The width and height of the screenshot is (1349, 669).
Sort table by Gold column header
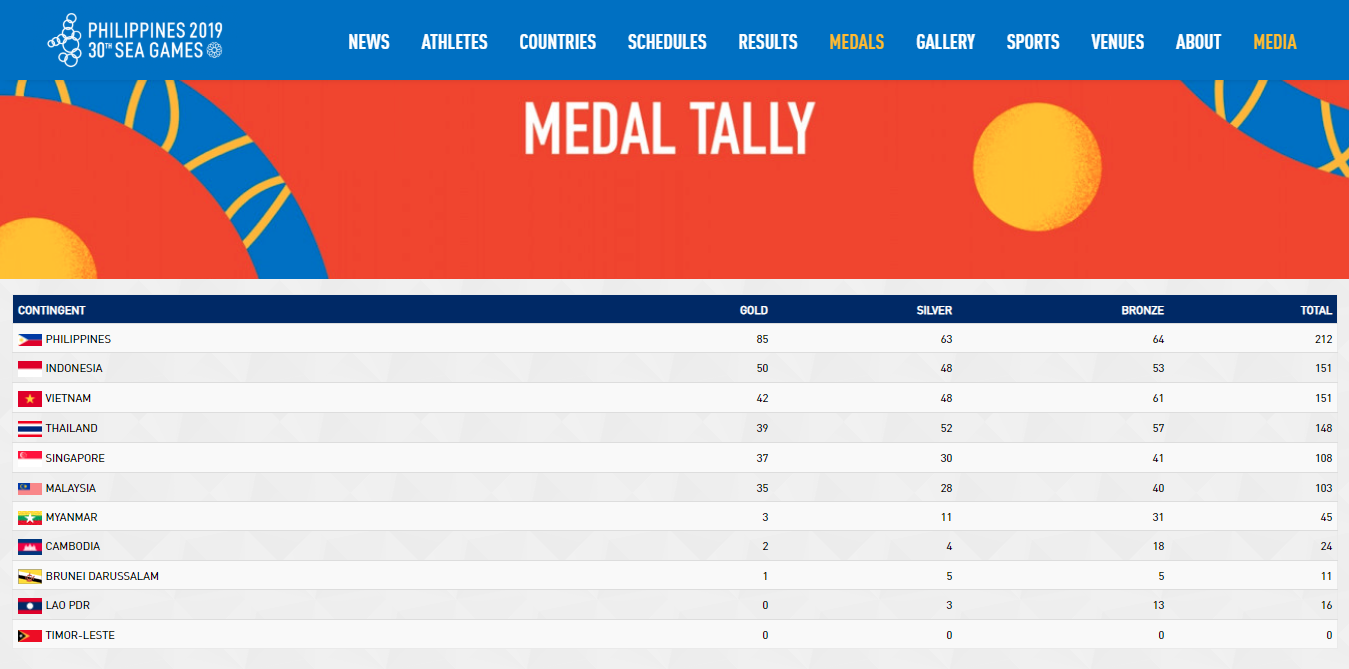pos(753,310)
